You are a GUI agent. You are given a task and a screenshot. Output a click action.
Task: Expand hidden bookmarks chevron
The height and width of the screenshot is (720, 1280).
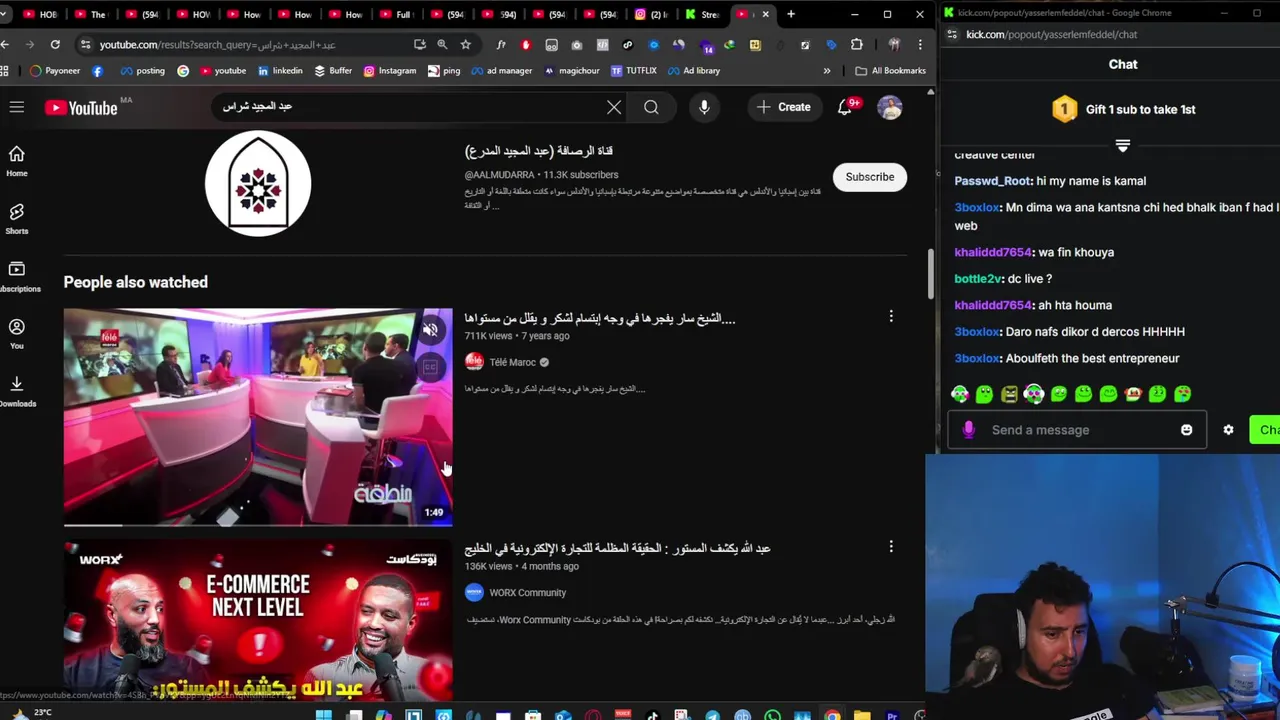[x=827, y=71]
